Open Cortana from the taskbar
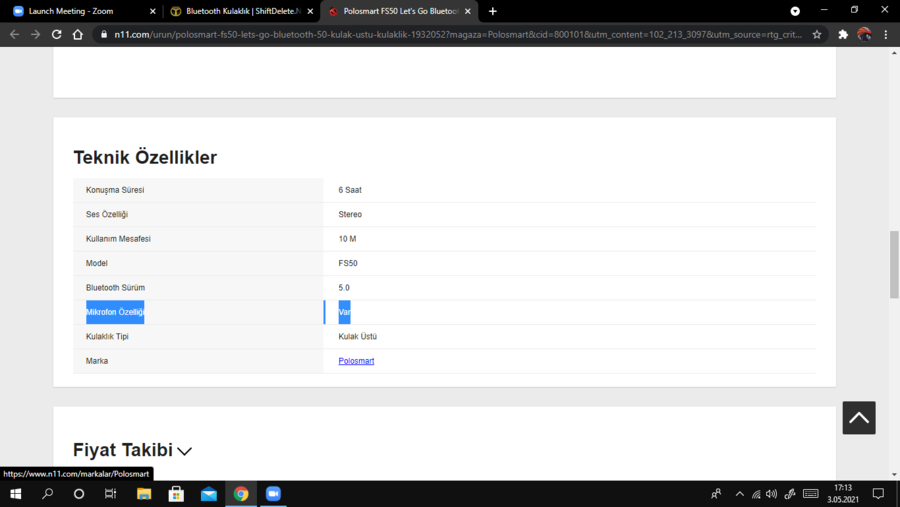 point(79,494)
